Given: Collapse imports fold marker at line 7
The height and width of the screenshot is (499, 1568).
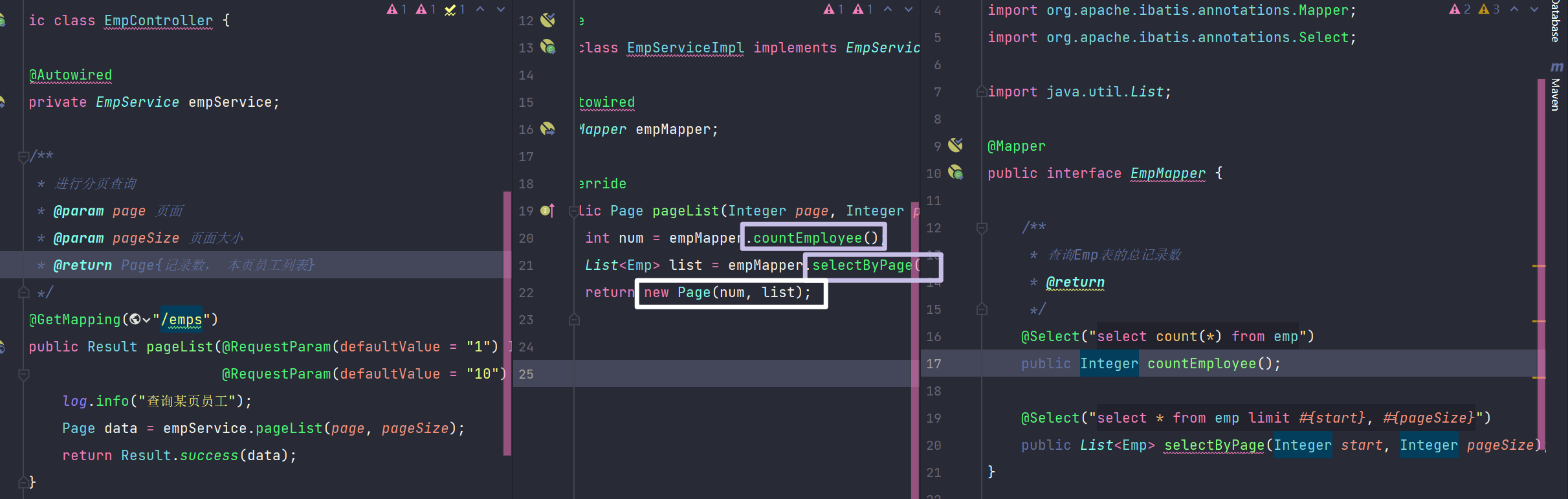Looking at the screenshot, I should (x=982, y=92).
